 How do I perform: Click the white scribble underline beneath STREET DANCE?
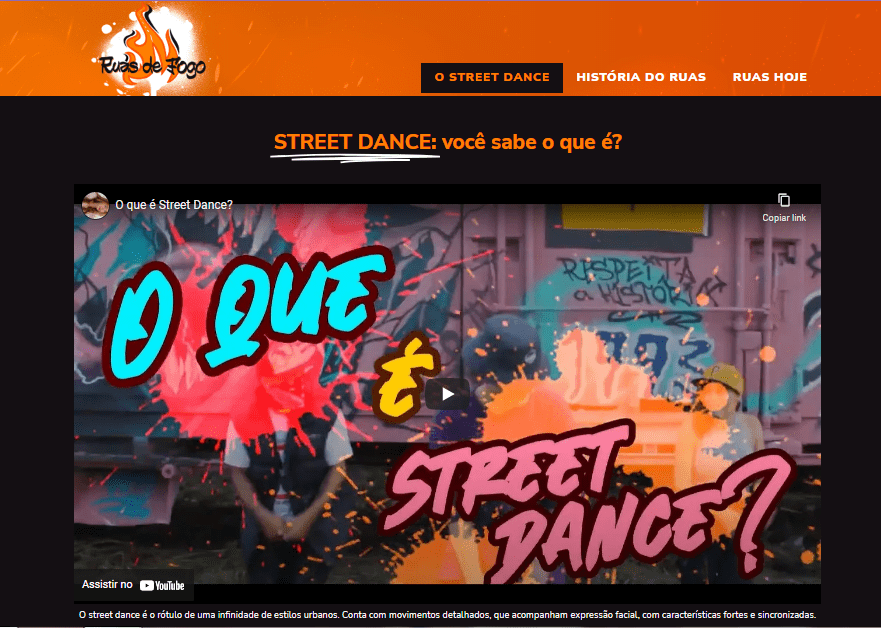[x=355, y=157]
